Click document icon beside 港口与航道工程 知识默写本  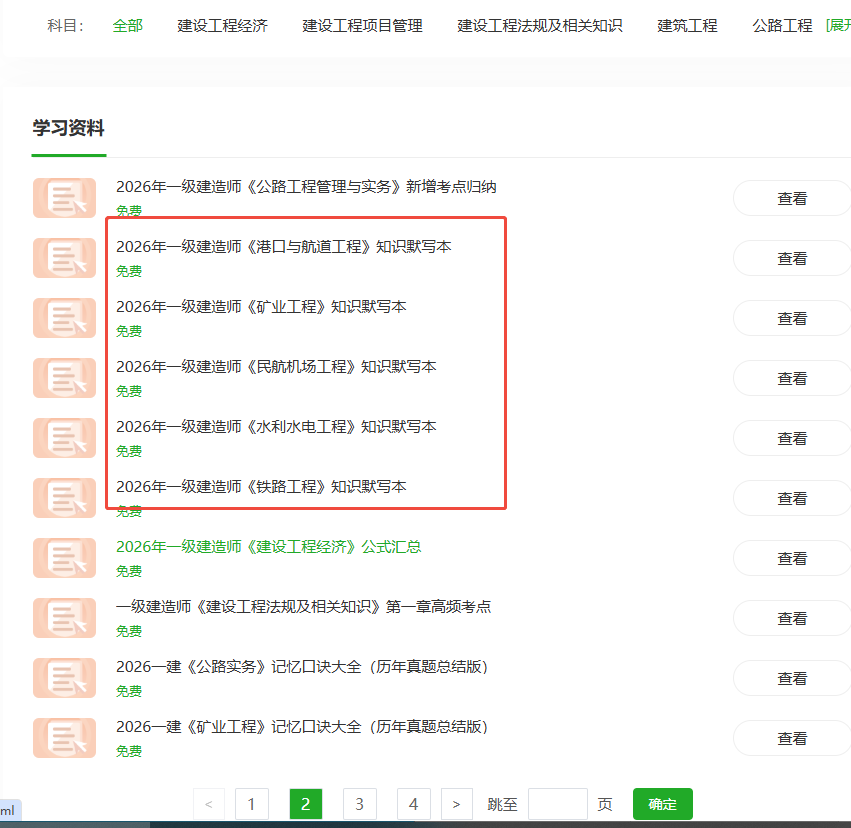[64, 258]
